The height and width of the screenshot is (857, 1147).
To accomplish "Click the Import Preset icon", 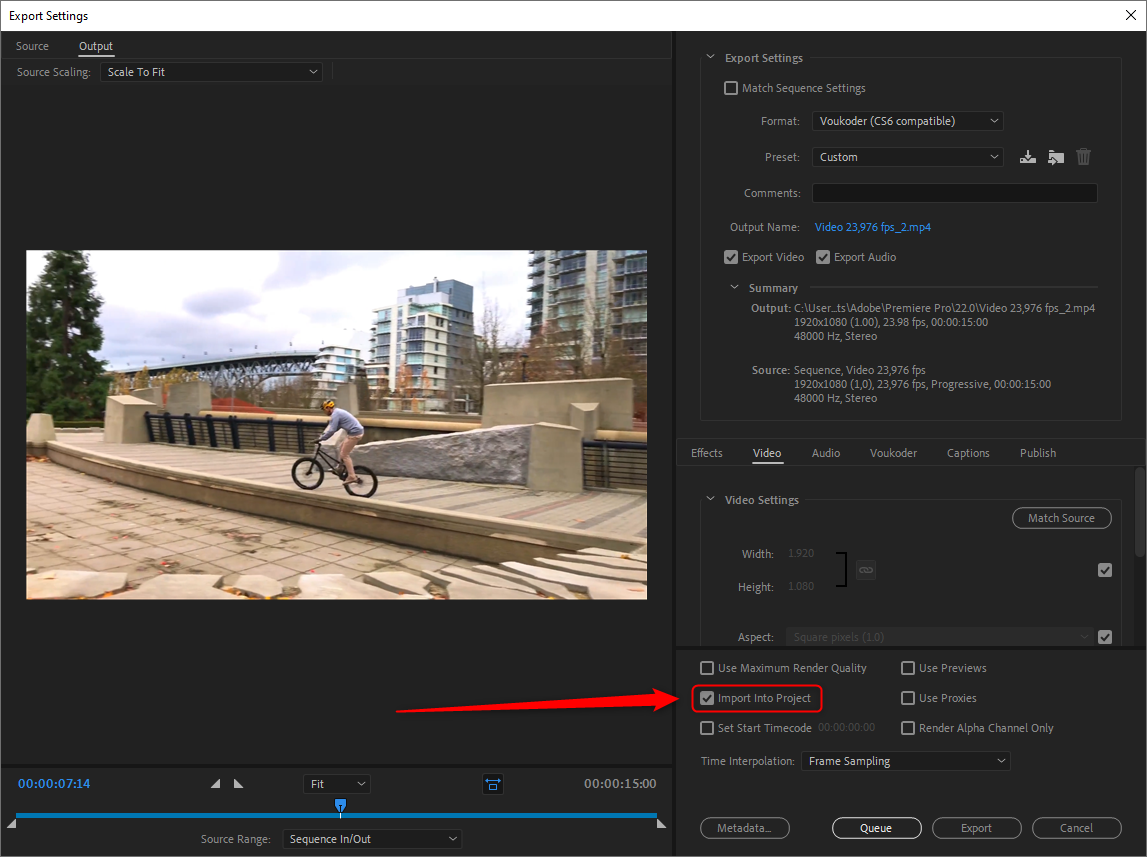I will point(1055,157).
